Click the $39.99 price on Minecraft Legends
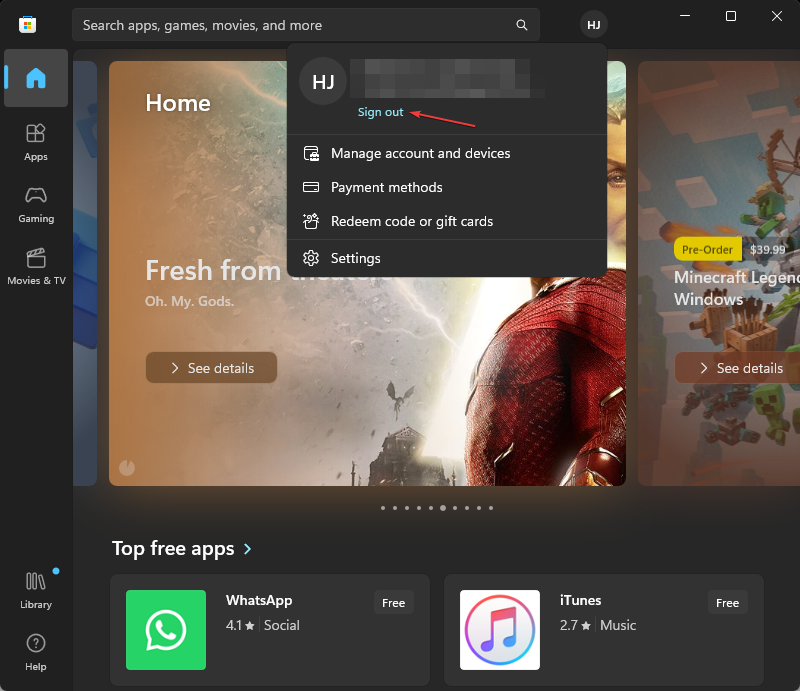 [x=767, y=250]
